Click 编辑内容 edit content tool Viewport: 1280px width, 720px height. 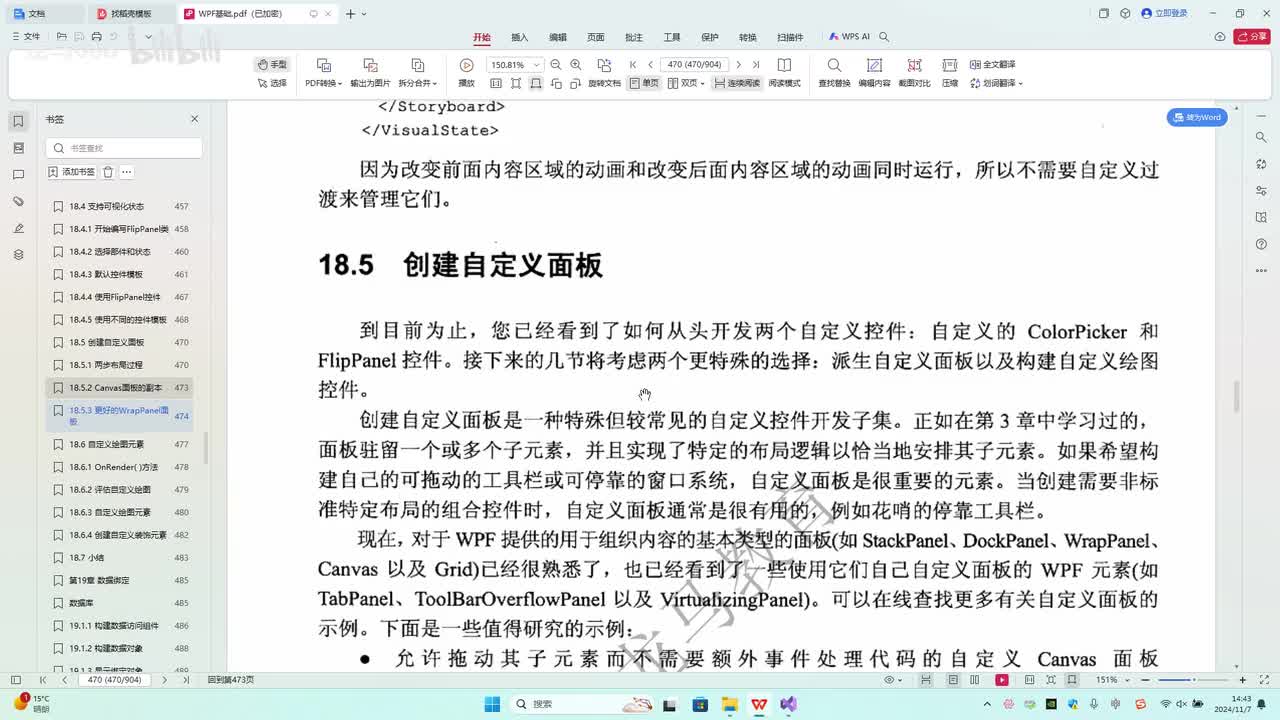pyautogui.click(x=874, y=73)
